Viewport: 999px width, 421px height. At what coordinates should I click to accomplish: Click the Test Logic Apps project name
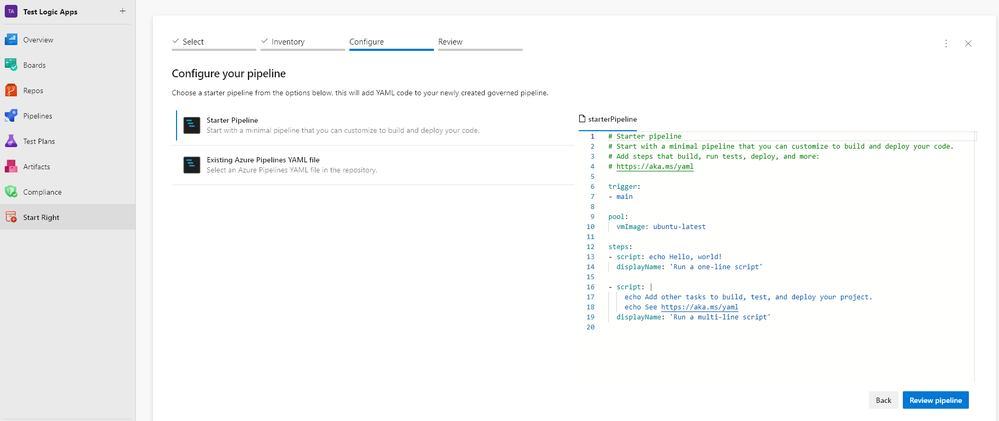(x=50, y=11)
